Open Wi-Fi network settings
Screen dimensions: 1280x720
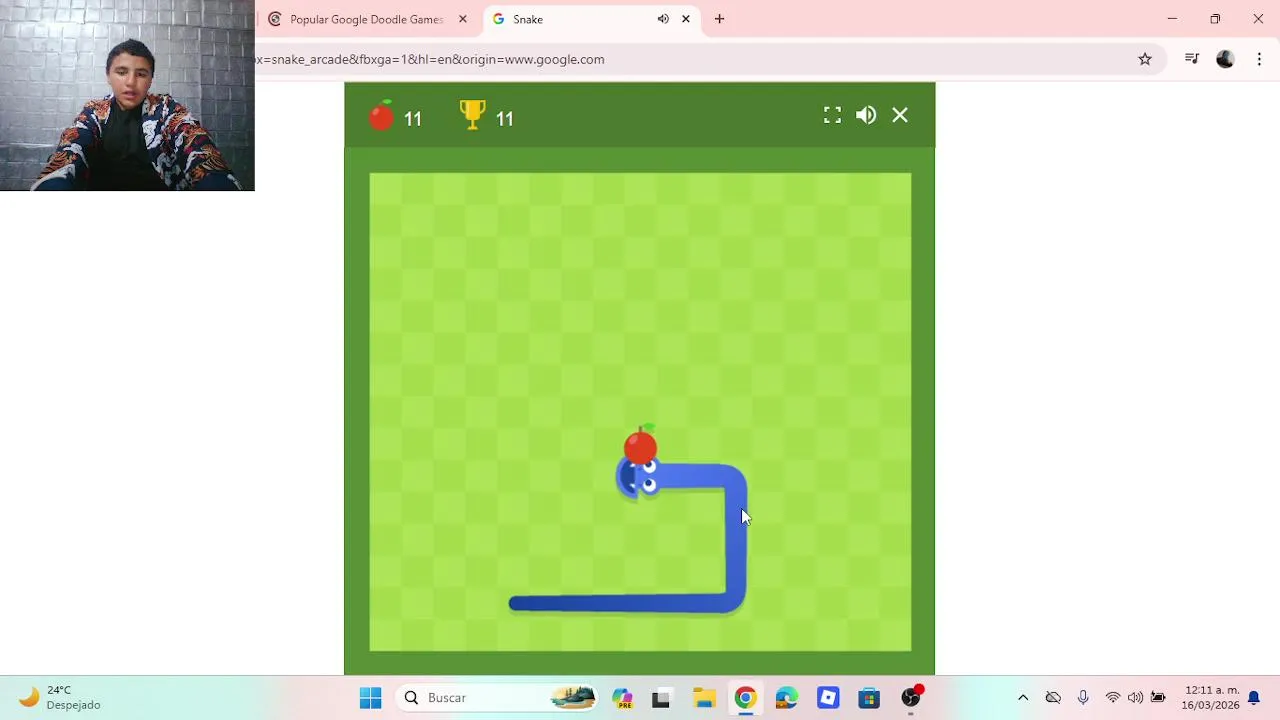tap(1113, 698)
